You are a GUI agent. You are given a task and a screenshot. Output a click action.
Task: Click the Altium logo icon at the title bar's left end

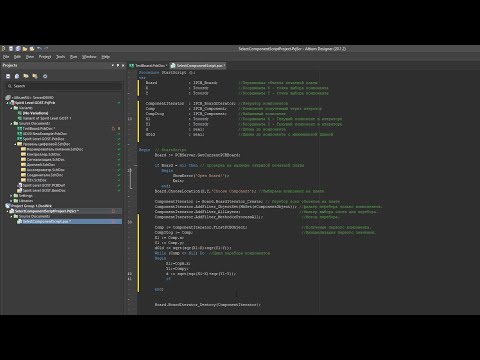coord(3,49)
